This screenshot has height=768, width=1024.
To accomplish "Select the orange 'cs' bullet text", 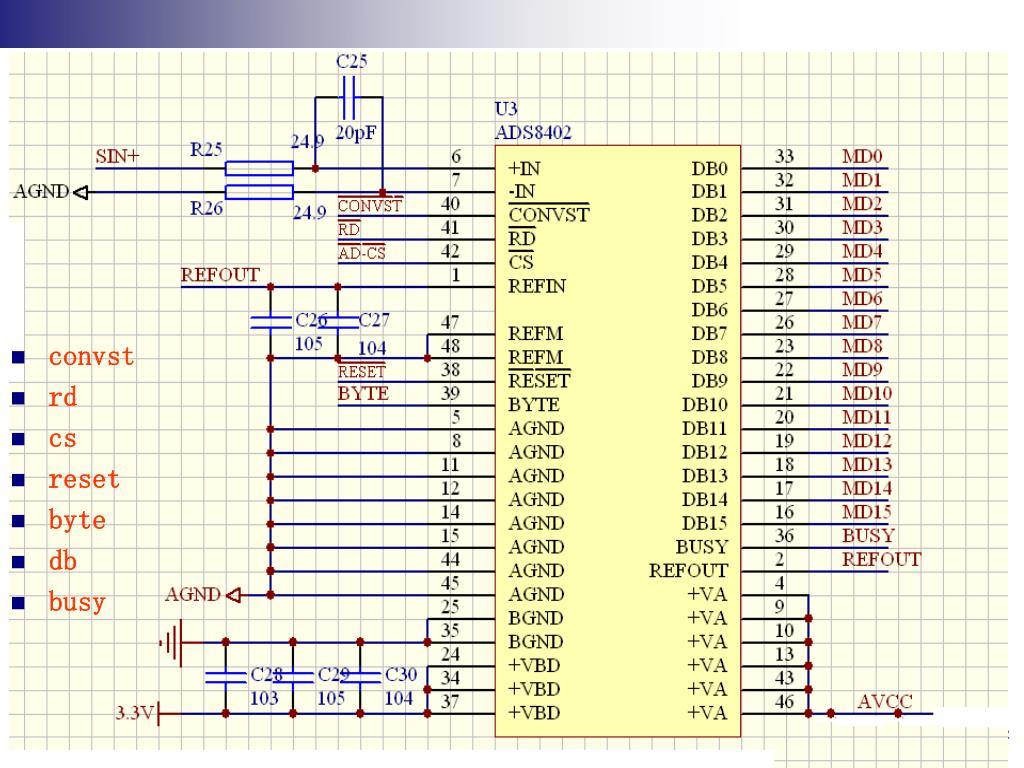I will coord(63,438).
